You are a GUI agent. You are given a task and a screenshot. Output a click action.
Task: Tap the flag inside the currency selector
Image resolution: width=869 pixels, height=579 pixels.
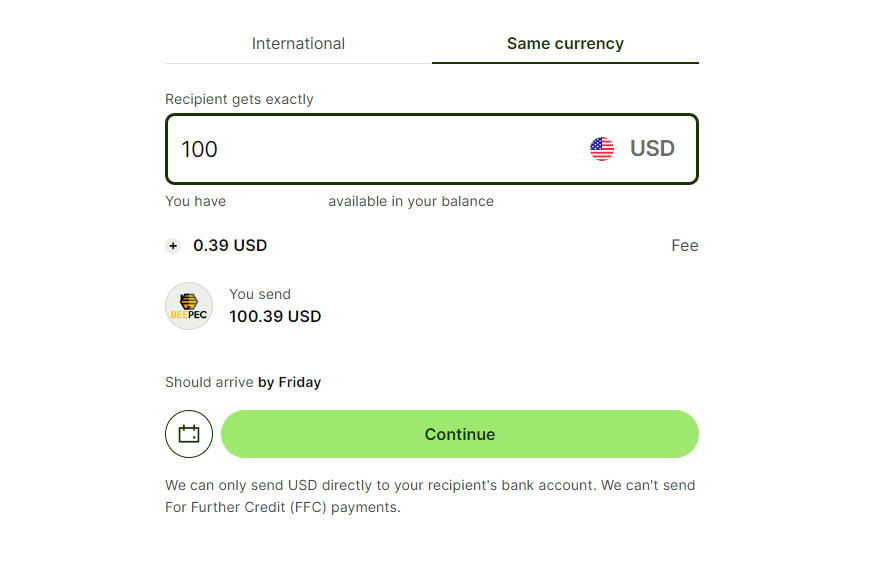point(601,148)
